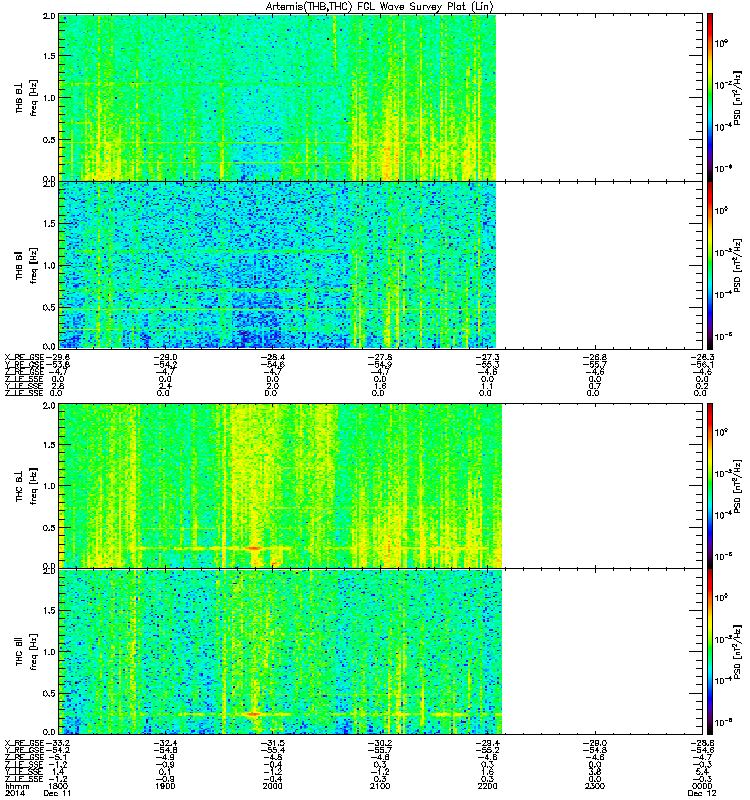Click the THB X_RE_GSE value -26.3
Viewport: 750px width, 800px height.
tap(702, 357)
